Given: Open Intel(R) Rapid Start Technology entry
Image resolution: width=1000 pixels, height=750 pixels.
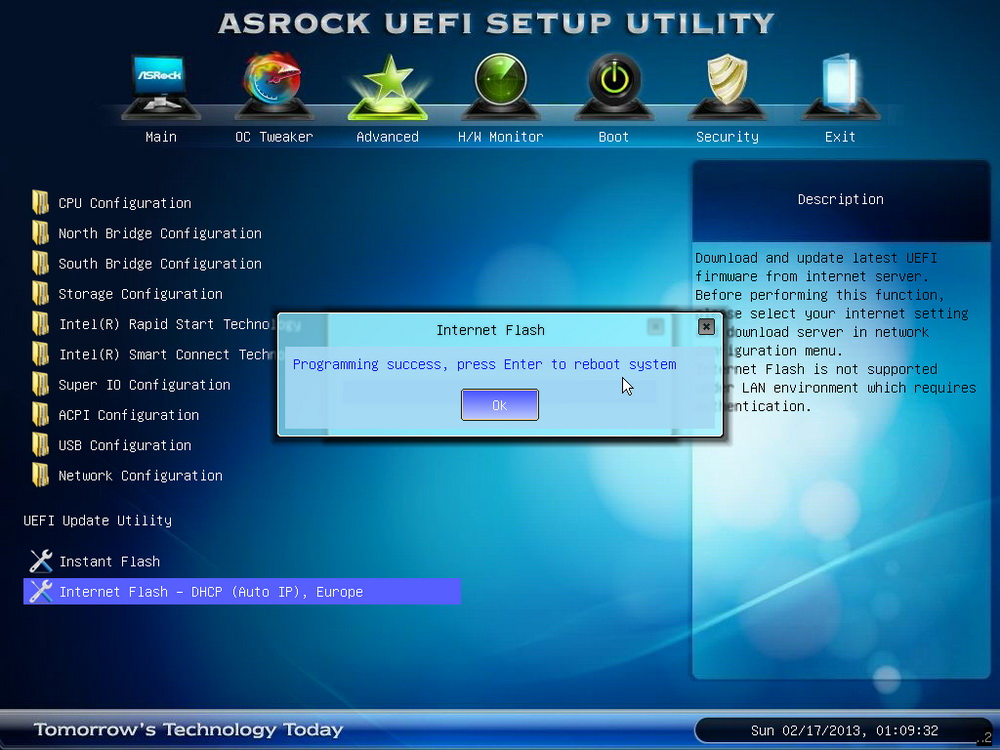Looking at the screenshot, I should point(167,324).
